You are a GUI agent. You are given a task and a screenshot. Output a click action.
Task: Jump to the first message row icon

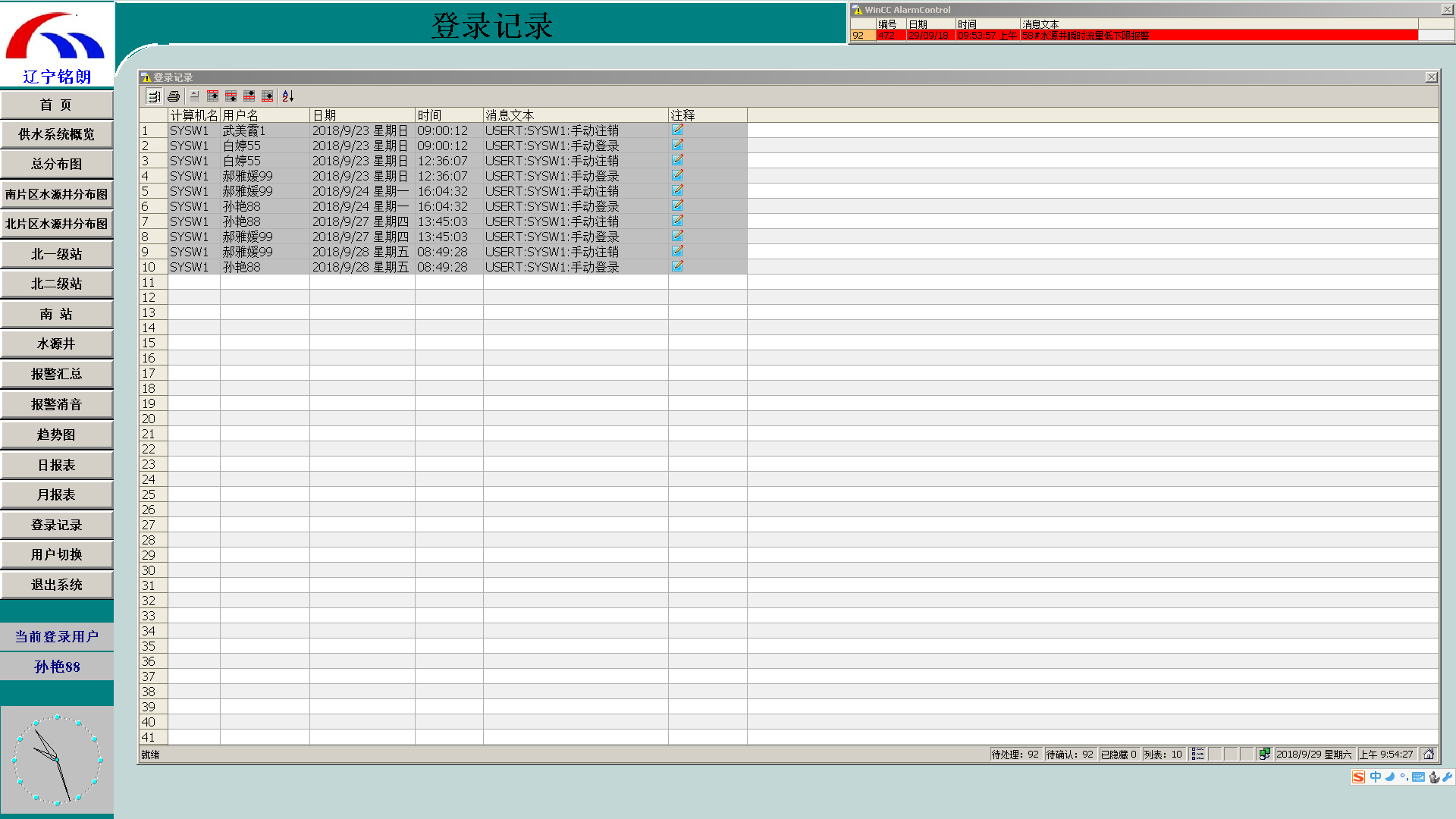[213, 96]
